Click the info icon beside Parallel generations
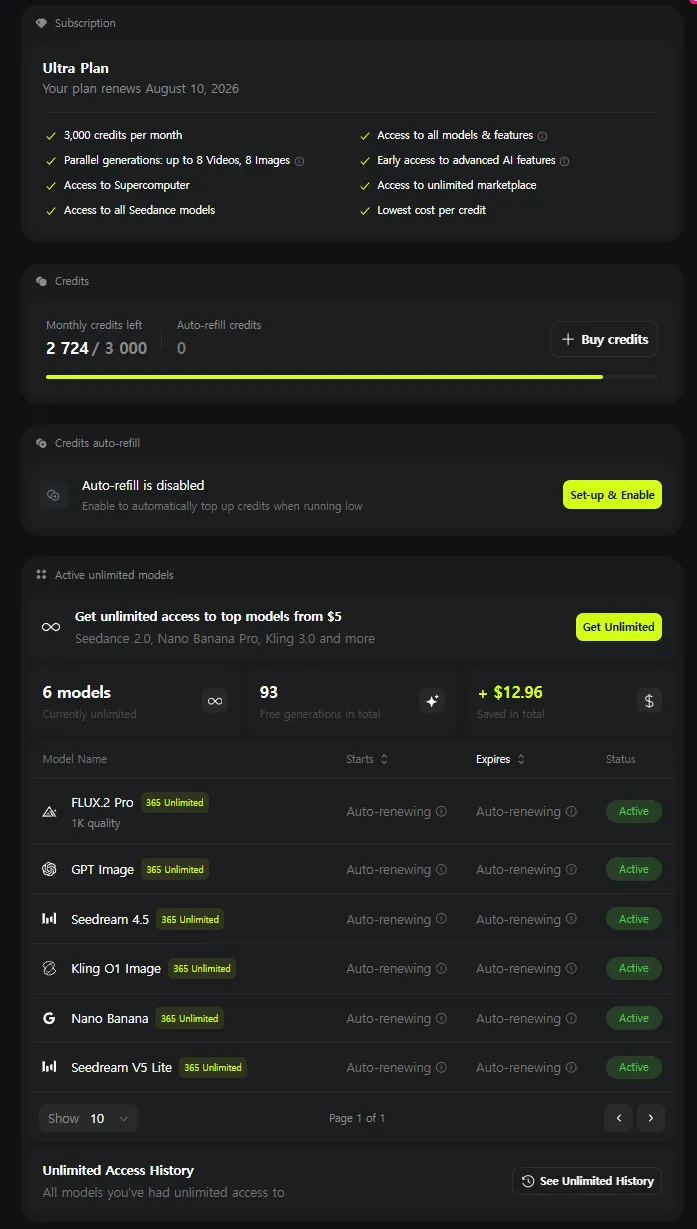This screenshot has height=1229, width=697. click(299, 161)
